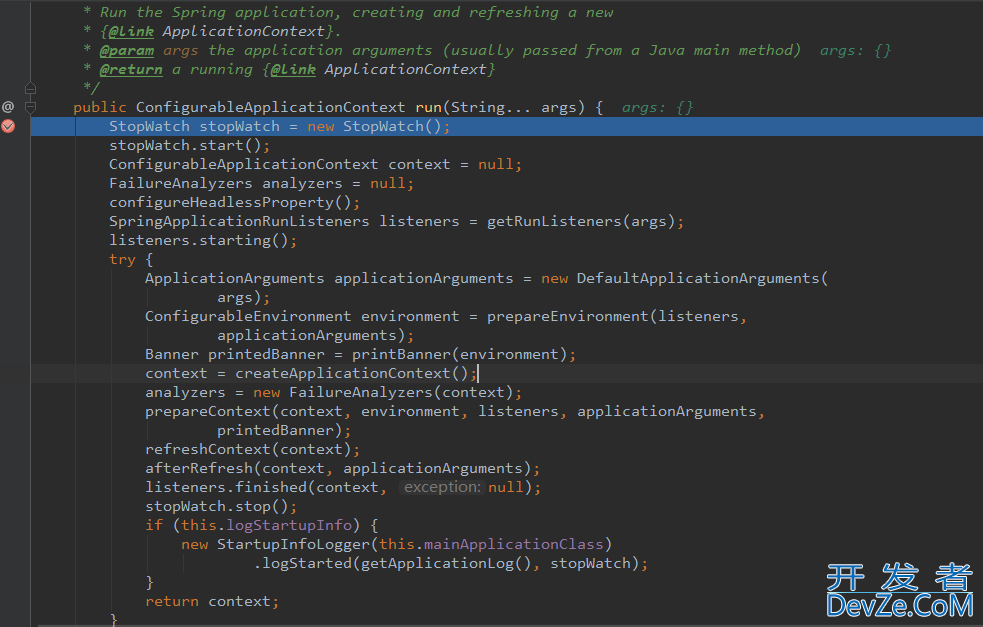
Task: Click the getApplicationLog() call
Action: 446,564
